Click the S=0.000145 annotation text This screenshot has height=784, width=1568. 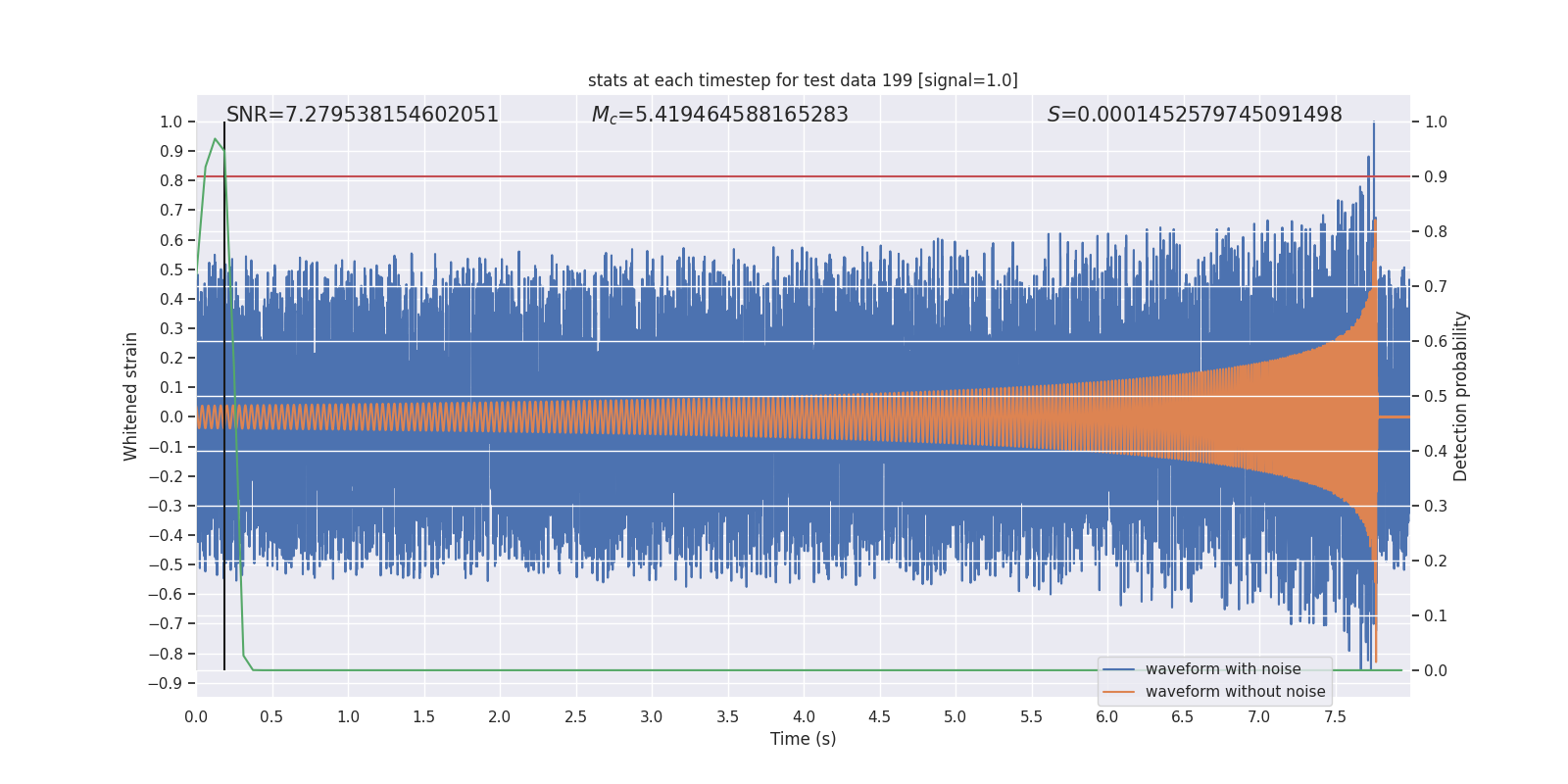click(x=1194, y=115)
